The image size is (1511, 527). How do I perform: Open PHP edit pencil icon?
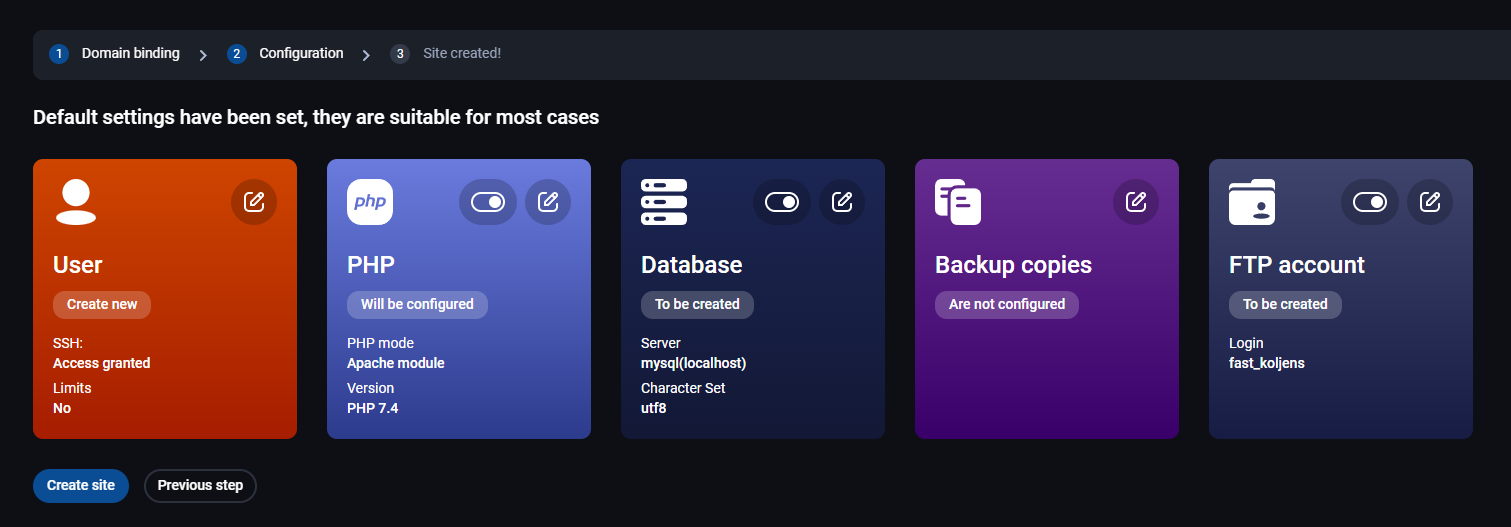pos(548,202)
